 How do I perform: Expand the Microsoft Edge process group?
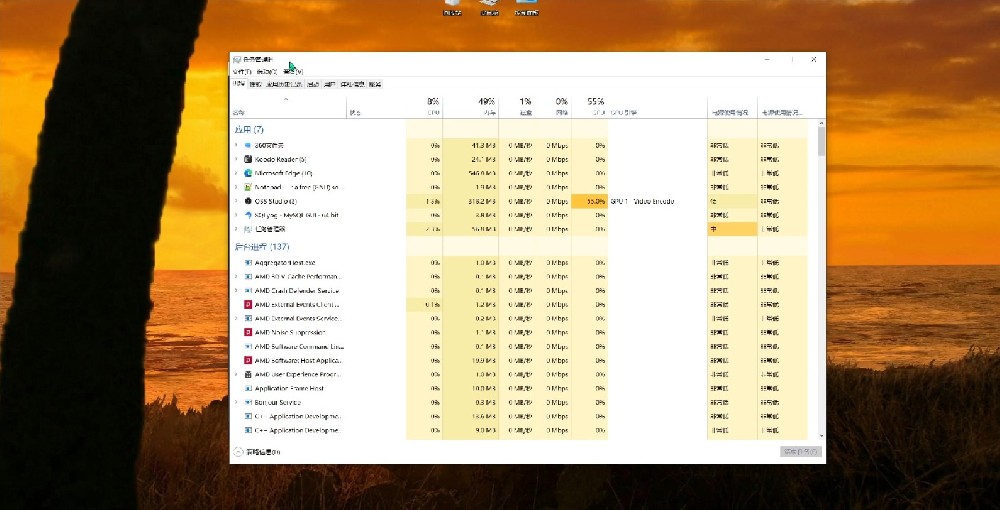point(237,173)
